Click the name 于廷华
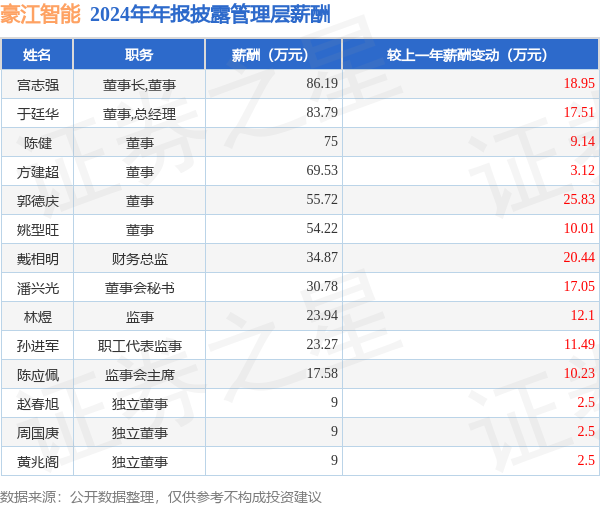Screen dimensions: 600x506 38,114
